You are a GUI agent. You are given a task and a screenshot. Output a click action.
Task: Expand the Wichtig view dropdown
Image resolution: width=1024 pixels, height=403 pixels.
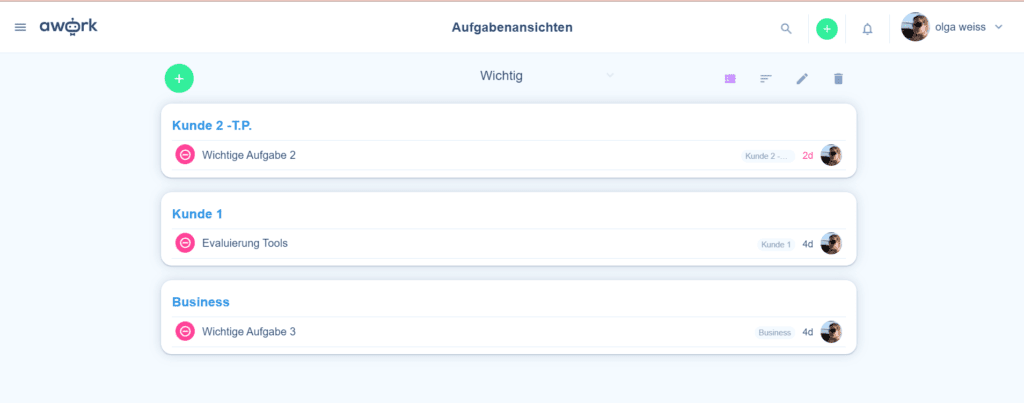(x=610, y=76)
